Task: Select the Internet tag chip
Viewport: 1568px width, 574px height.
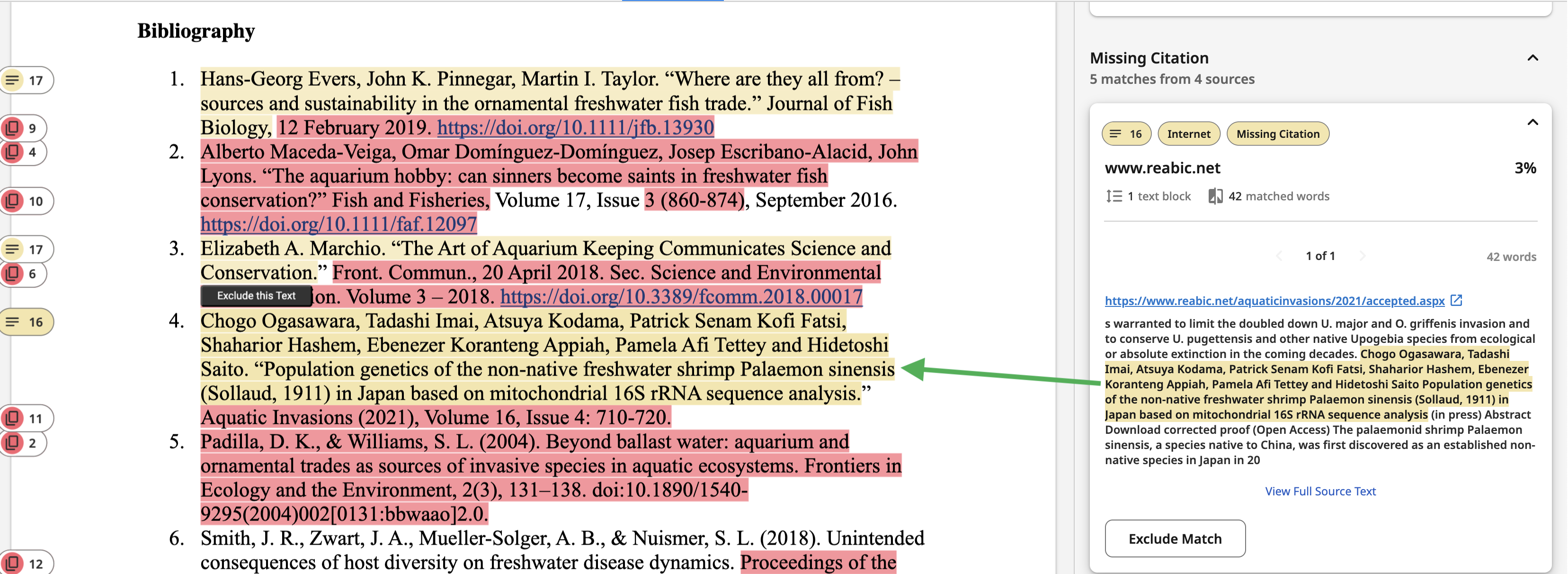Action: coord(1188,134)
